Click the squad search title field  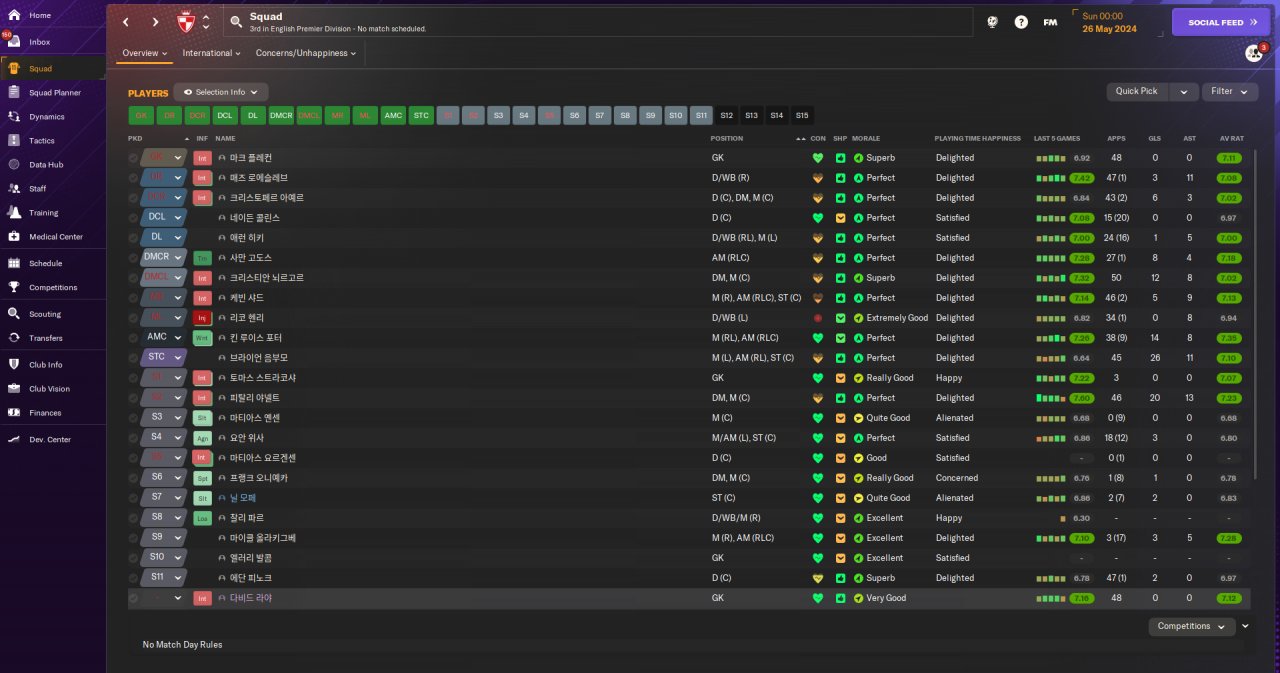click(597, 22)
